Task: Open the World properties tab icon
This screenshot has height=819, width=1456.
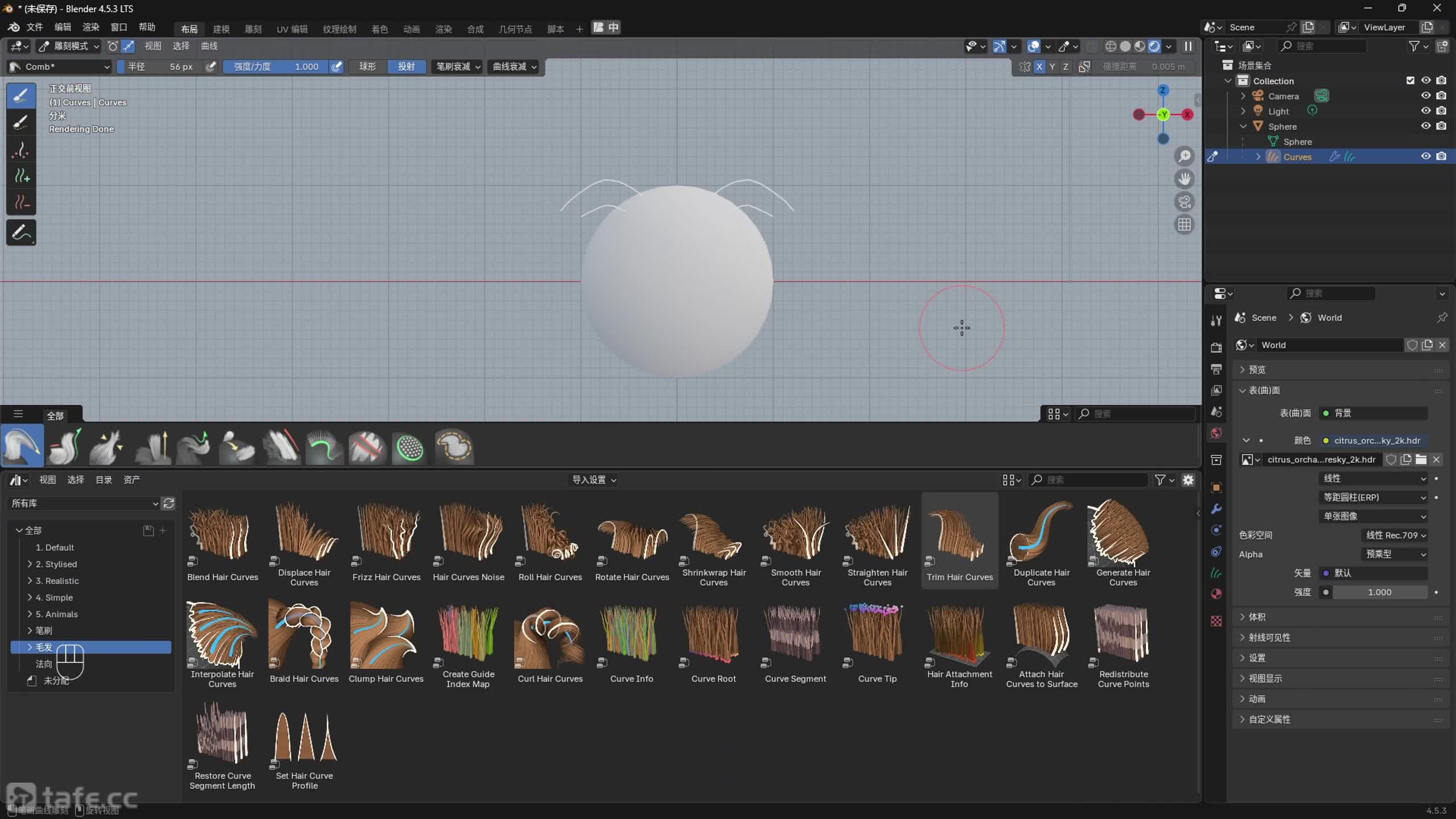Action: tap(1217, 433)
